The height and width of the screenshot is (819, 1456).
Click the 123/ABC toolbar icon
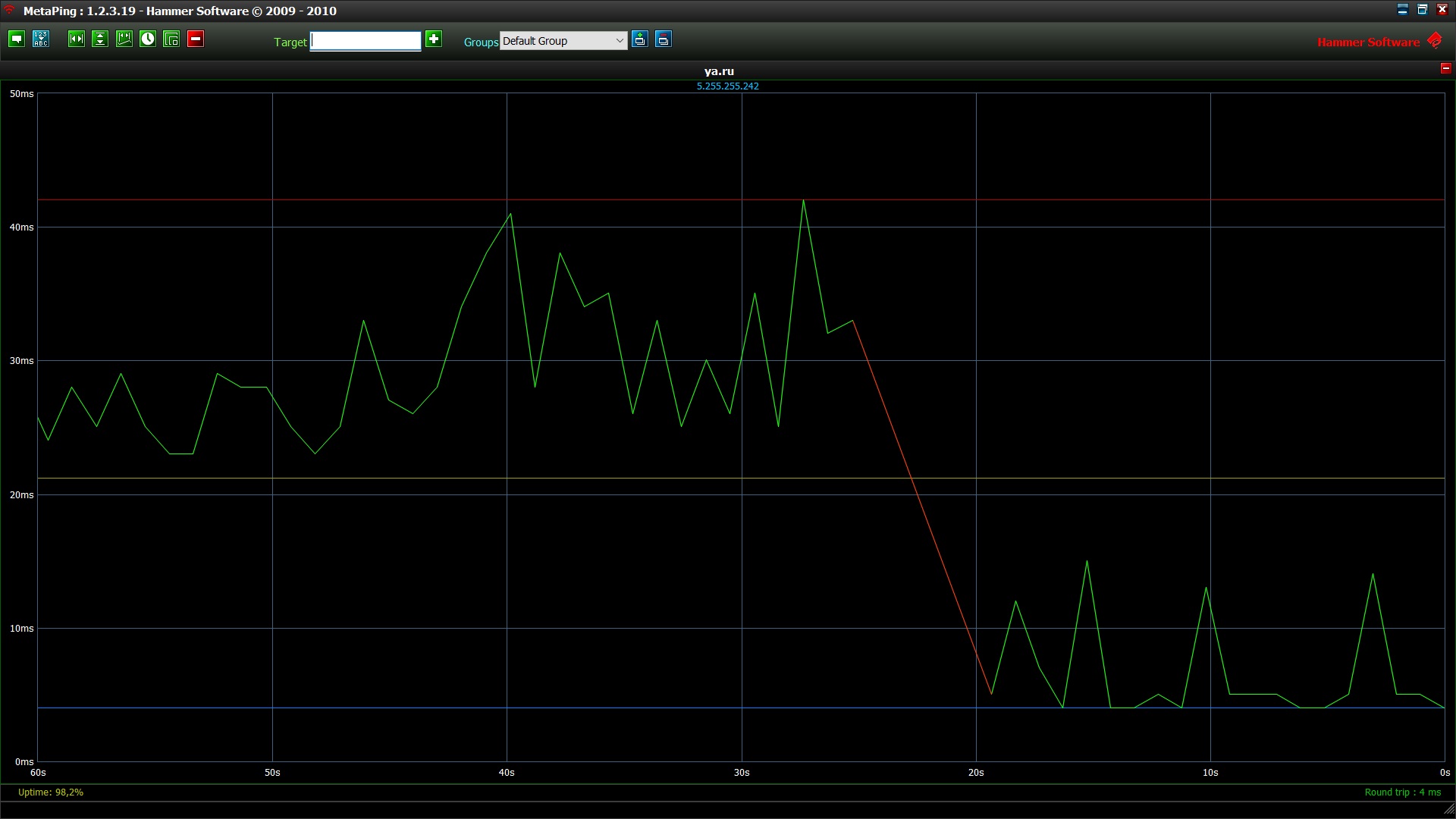41,39
